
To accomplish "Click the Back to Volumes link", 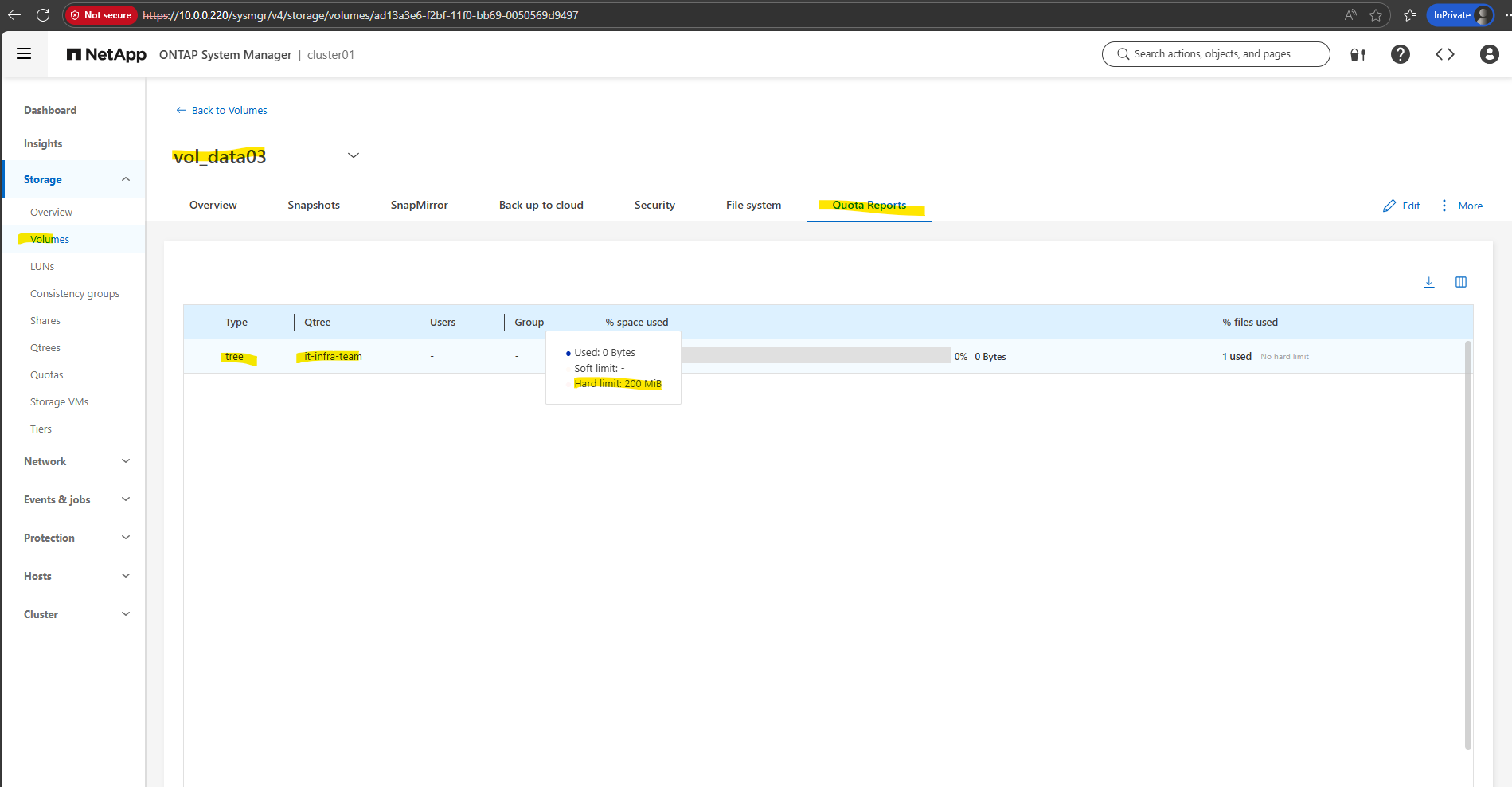I will click(221, 110).
